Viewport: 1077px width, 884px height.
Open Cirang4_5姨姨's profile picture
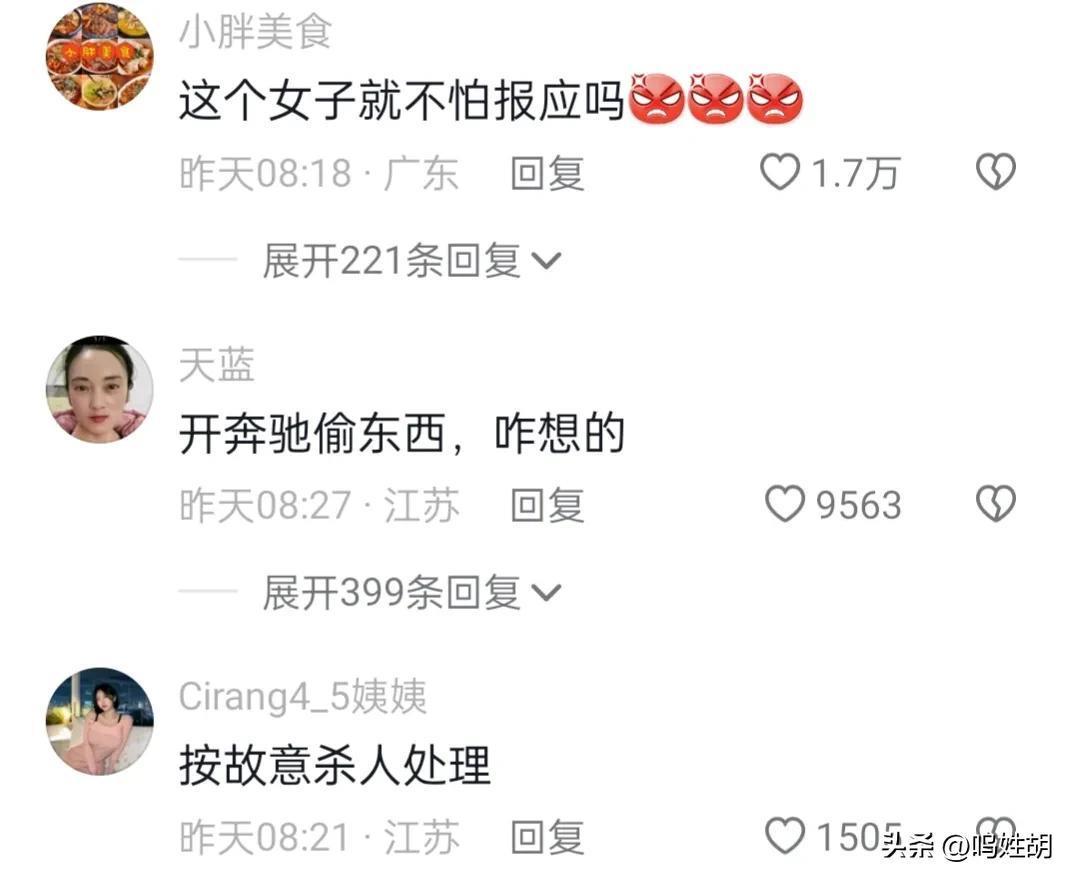tap(100, 721)
